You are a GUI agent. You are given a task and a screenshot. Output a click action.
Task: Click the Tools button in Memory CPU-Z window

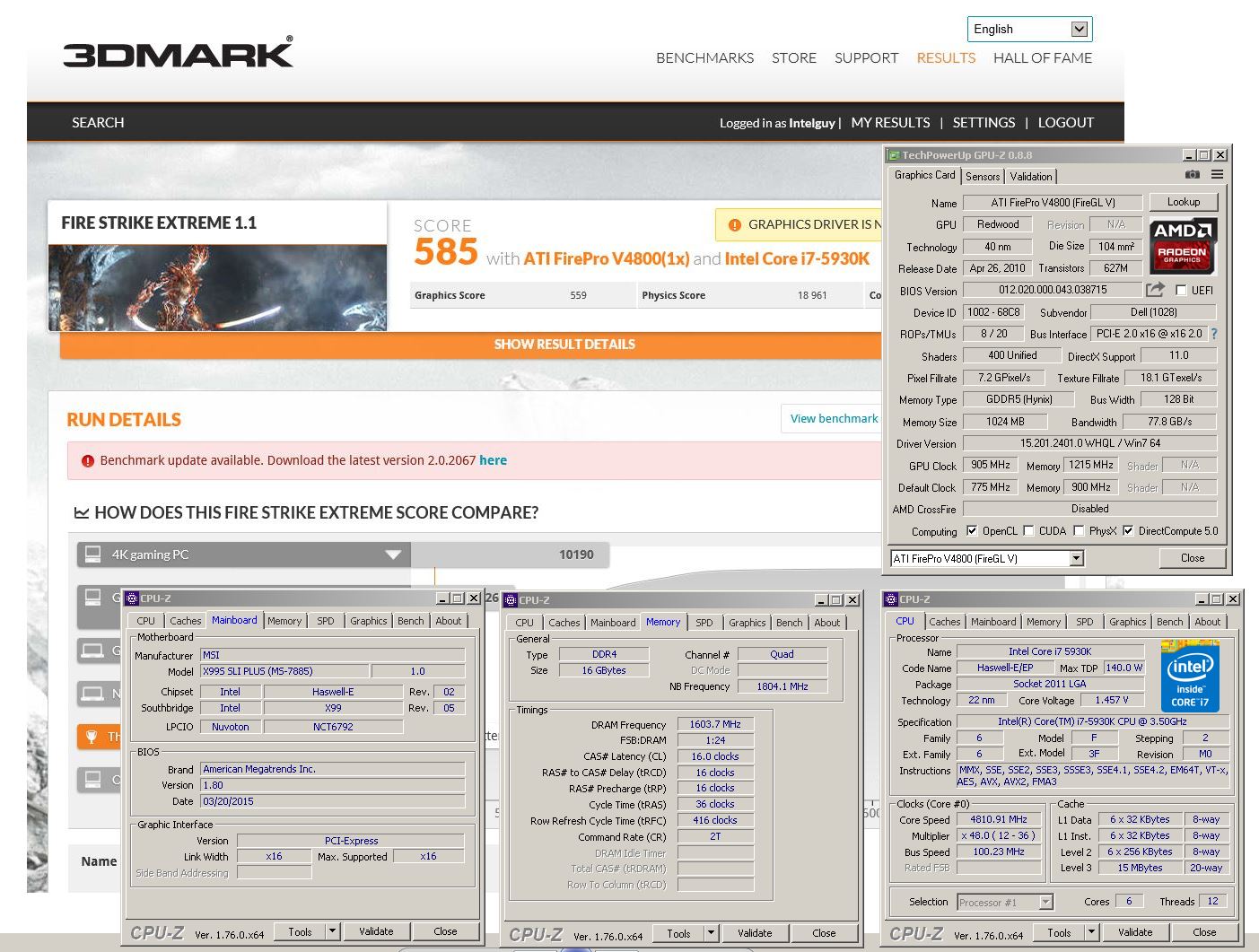pyautogui.click(x=678, y=933)
